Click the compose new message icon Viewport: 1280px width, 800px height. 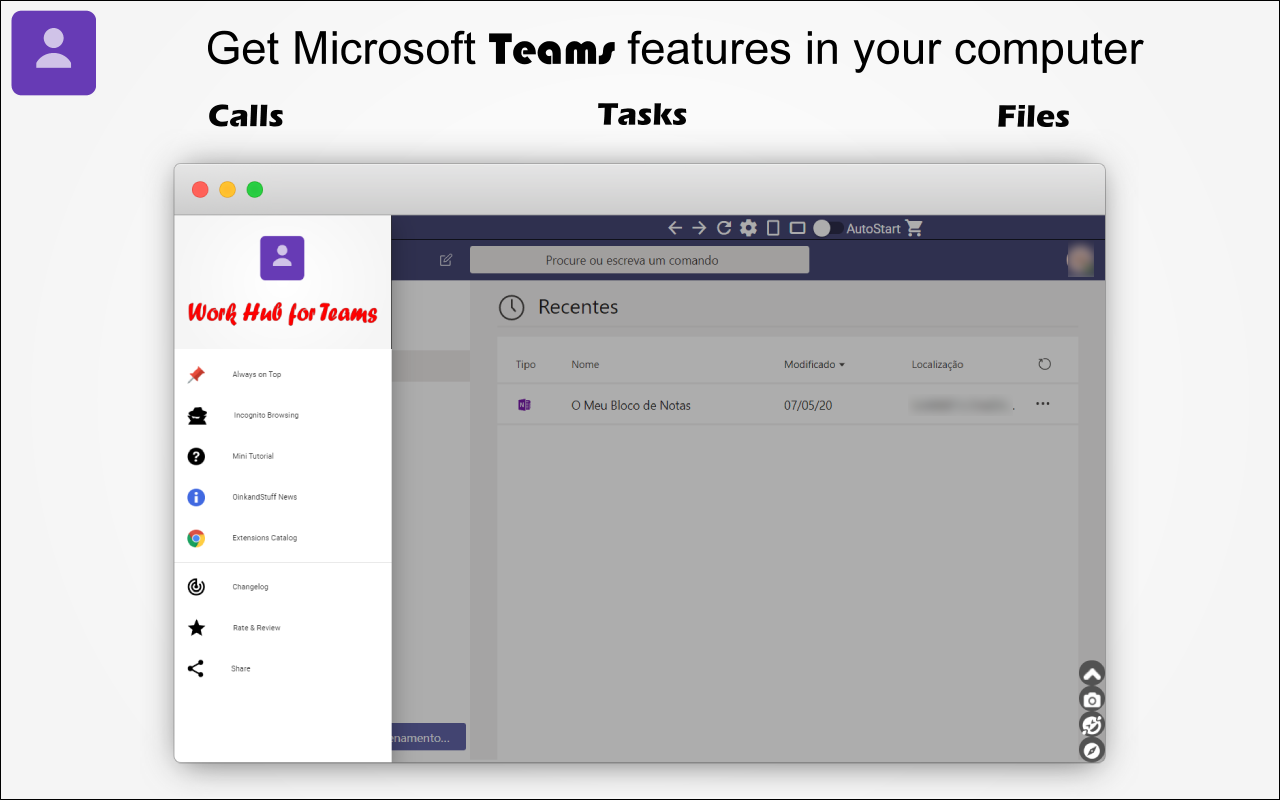click(445, 259)
